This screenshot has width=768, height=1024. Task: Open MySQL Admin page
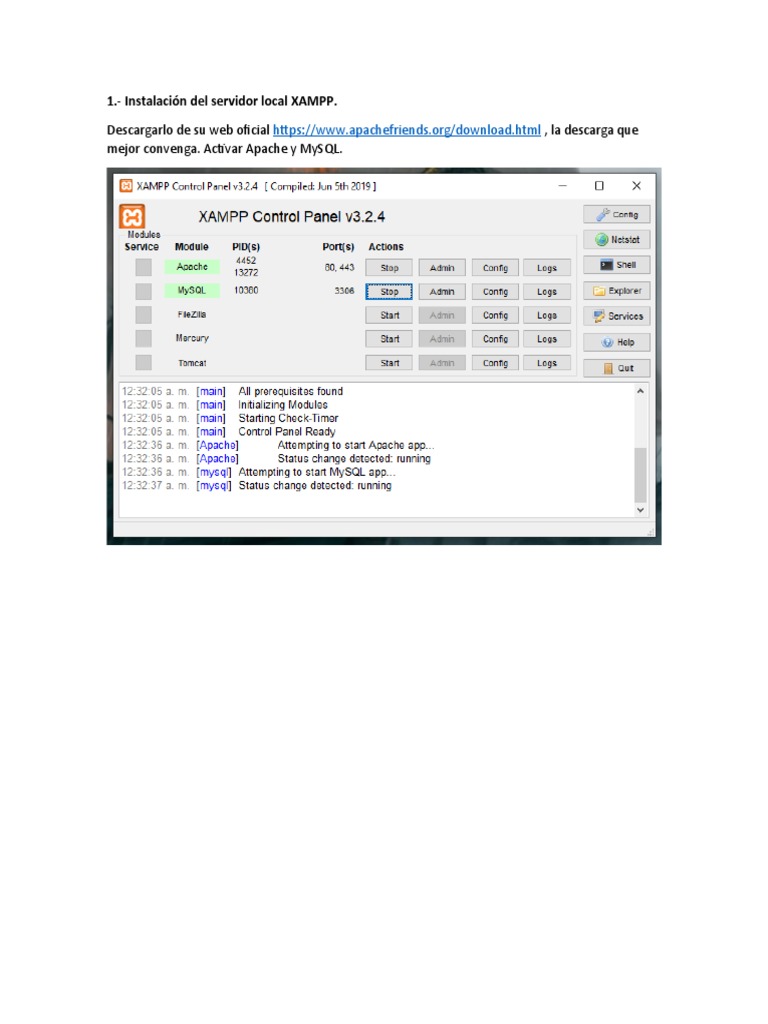tap(442, 291)
